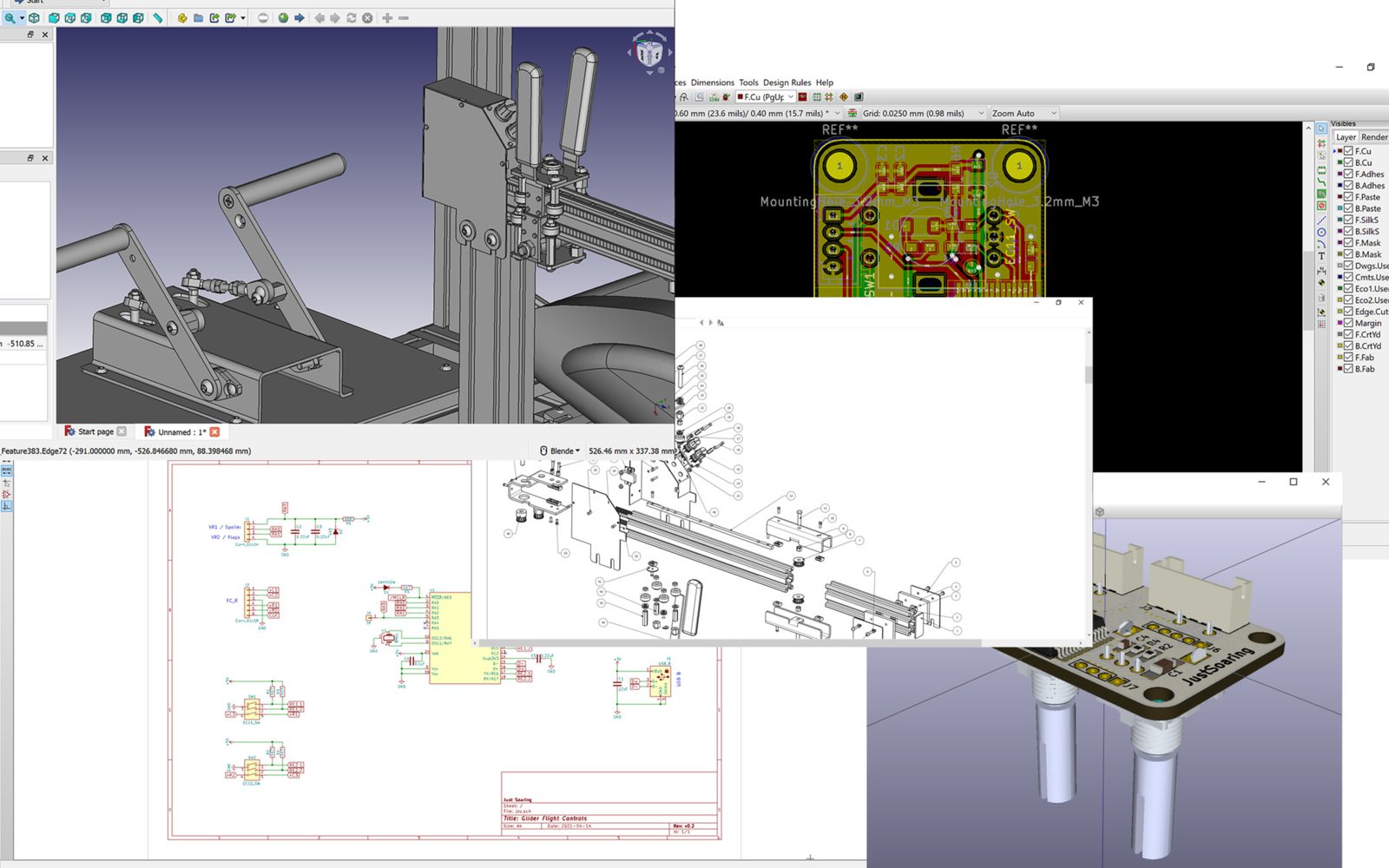Toggle B.Fab layer visibility checkbox
This screenshot has width=1389, height=868.
(x=1348, y=369)
